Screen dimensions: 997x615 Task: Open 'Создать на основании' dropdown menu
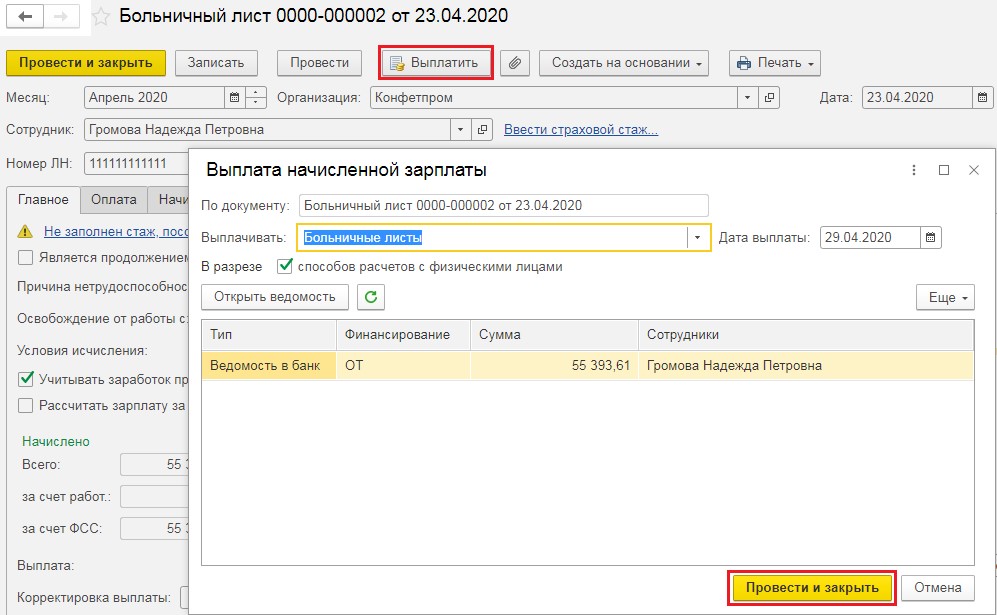pyautogui.click(x=624, y=63)
